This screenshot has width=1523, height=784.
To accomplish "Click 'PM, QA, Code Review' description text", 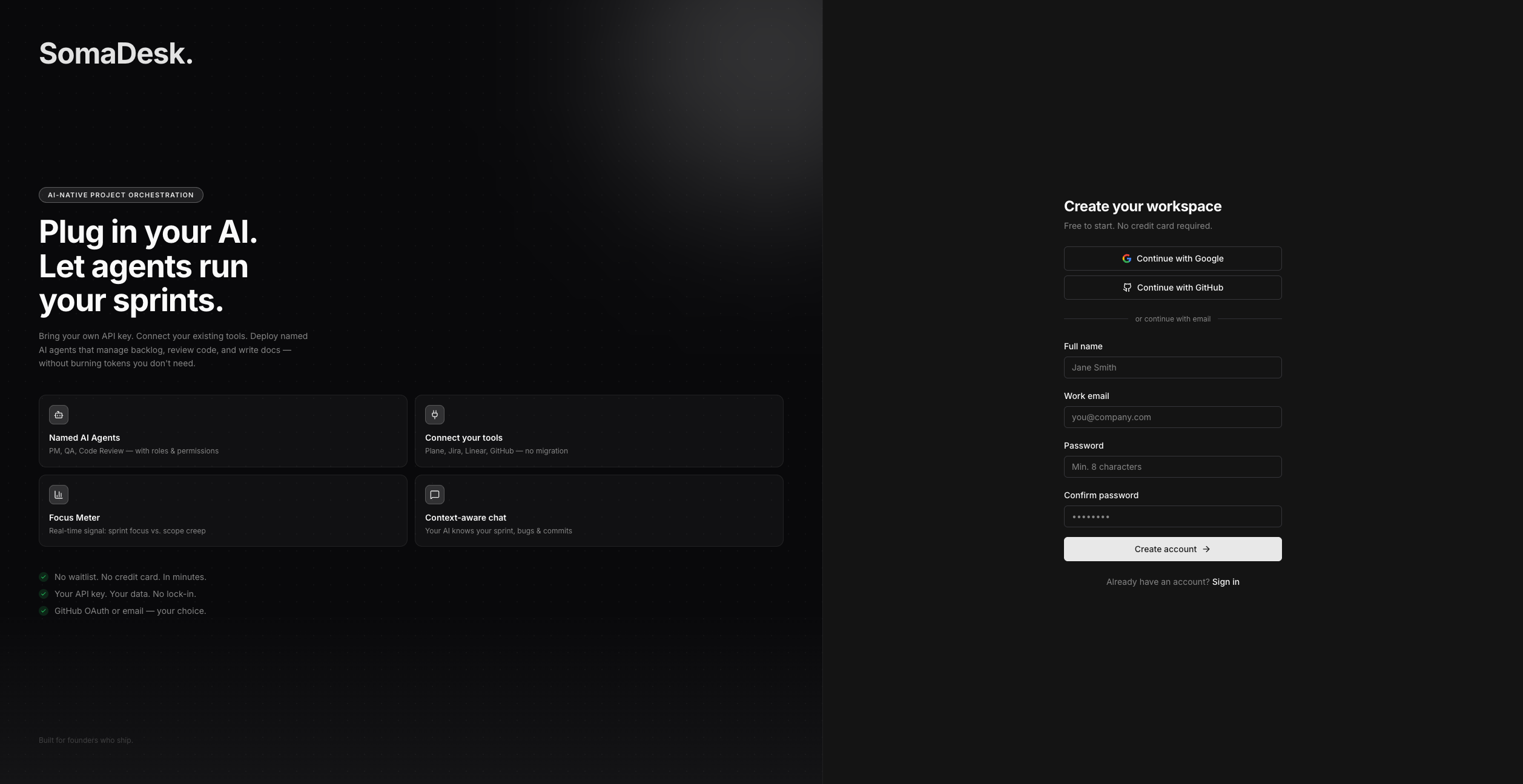I will (134, 451).
